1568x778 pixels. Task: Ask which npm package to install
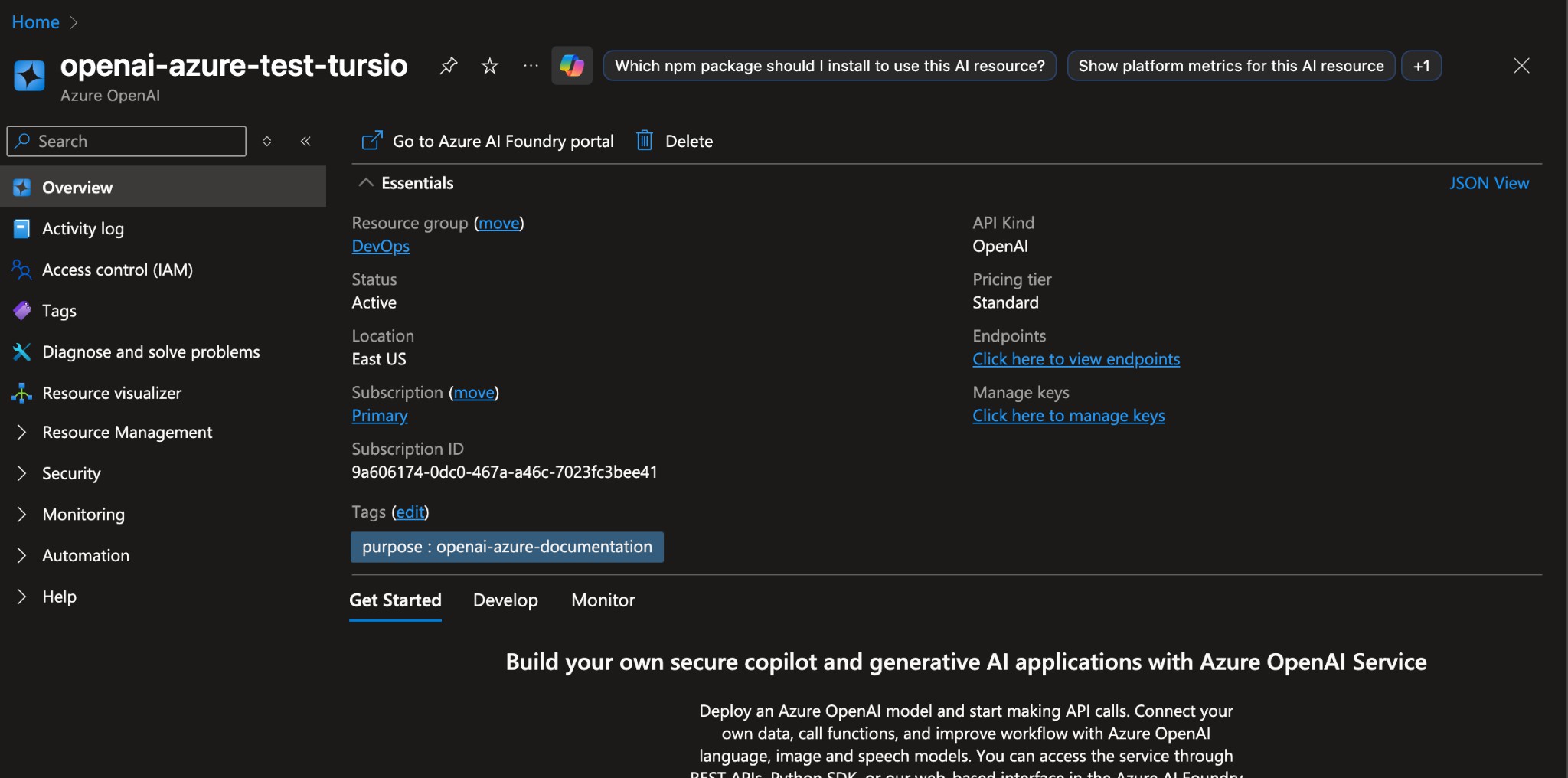tap(829, 66)
